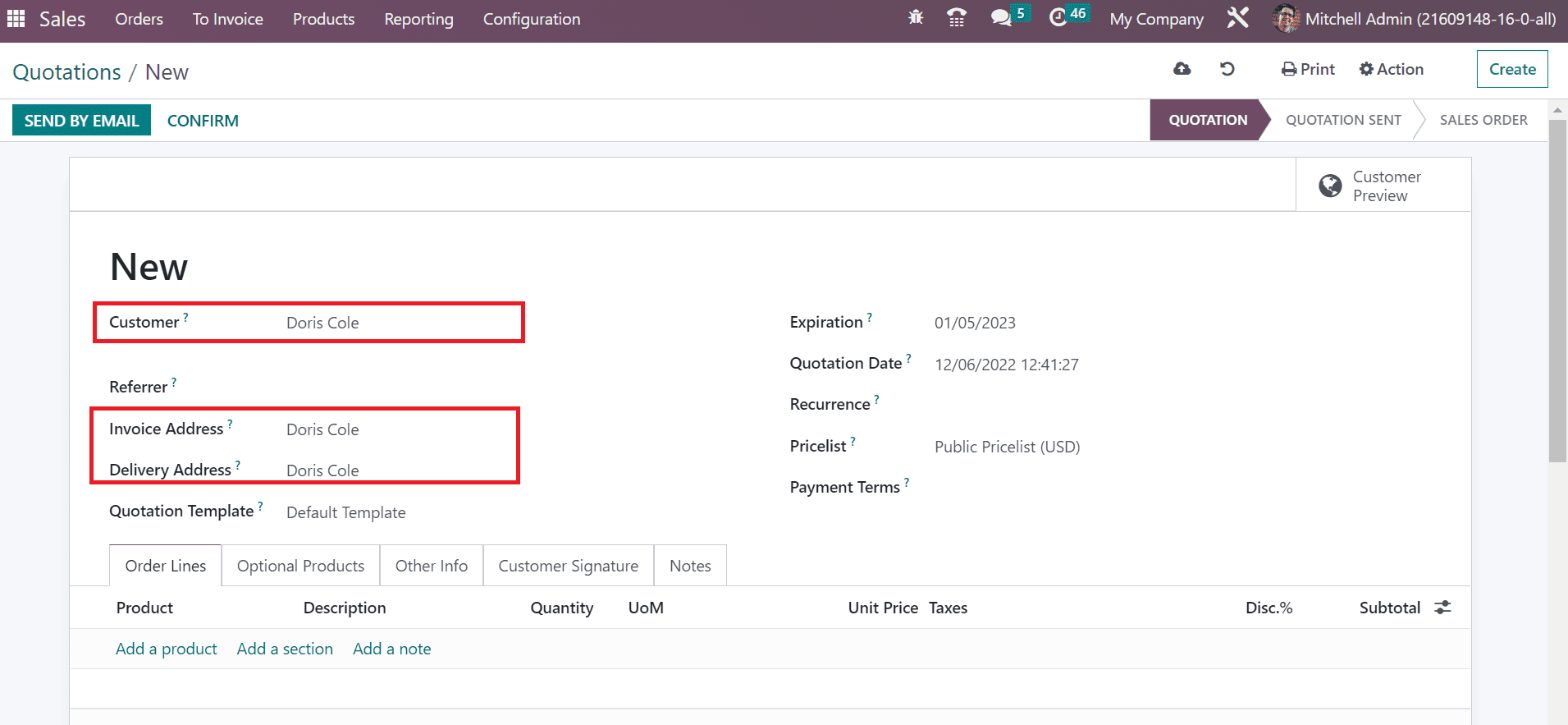Show help tooltip for Quotation Template

[260, 506]
